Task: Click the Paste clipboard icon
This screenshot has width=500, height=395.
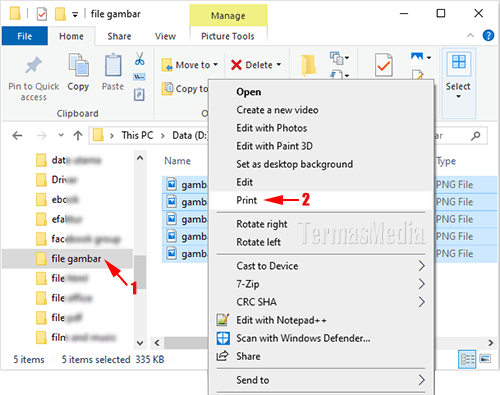Action: 113,65
